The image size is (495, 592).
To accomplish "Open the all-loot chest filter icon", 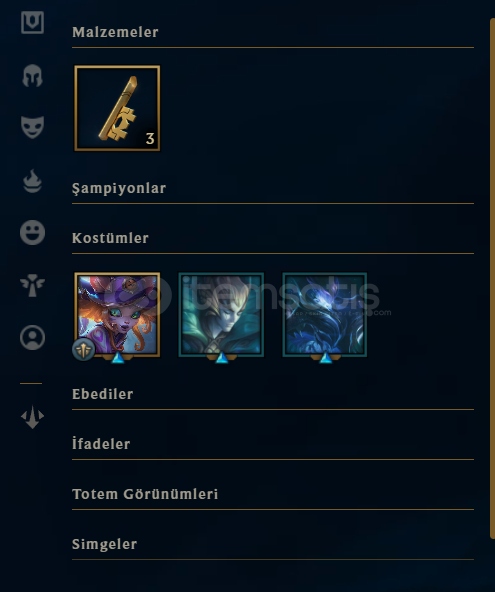I will coord(32,23).
